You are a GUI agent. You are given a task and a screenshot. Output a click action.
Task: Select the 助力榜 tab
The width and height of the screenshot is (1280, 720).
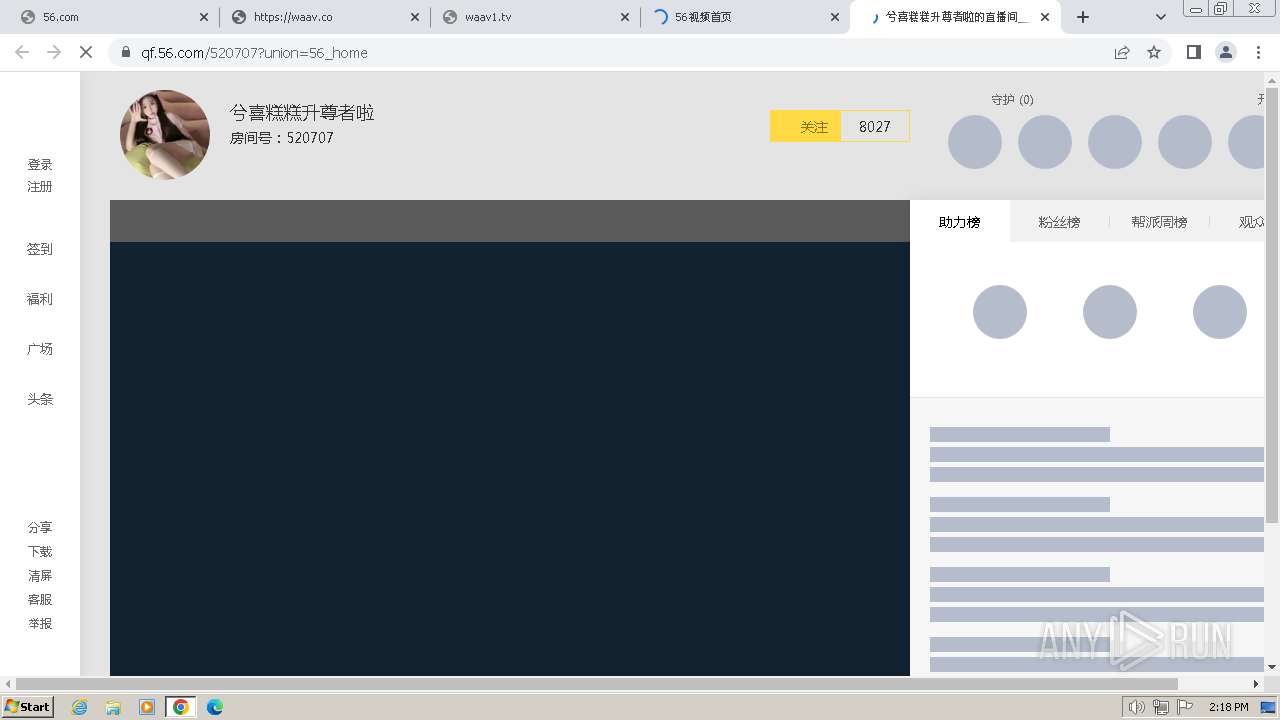click(x=959, y=222)
